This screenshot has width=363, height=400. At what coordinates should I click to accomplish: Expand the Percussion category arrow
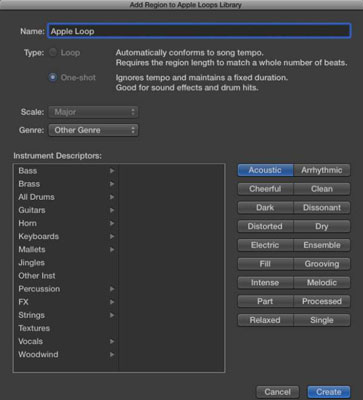(x=112, y=289)
